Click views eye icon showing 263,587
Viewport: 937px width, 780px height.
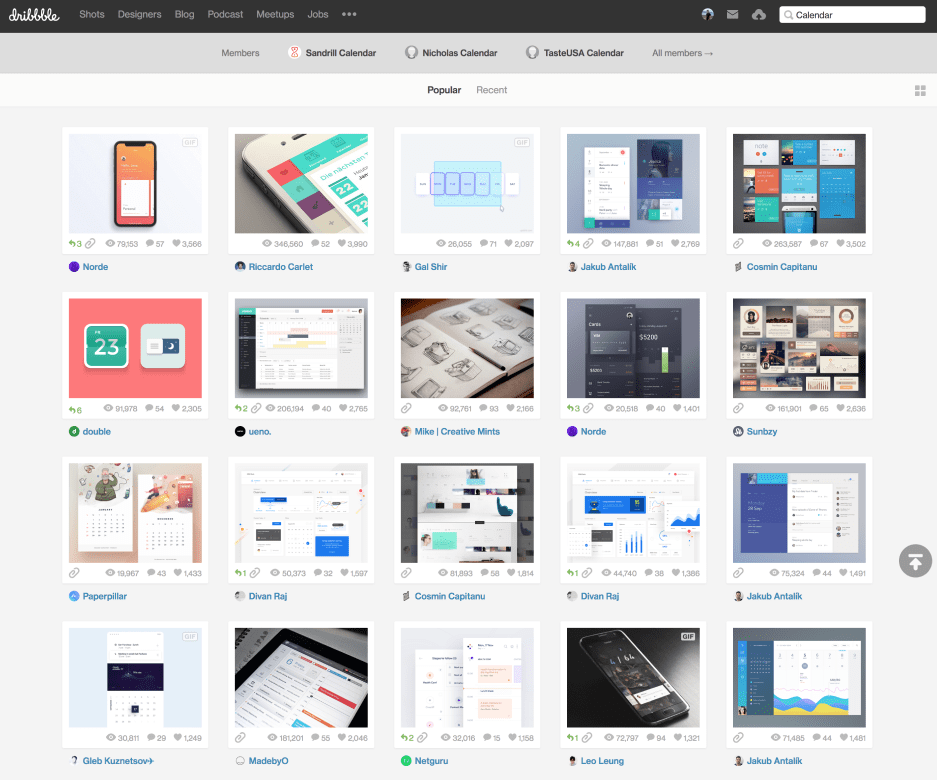767,243
